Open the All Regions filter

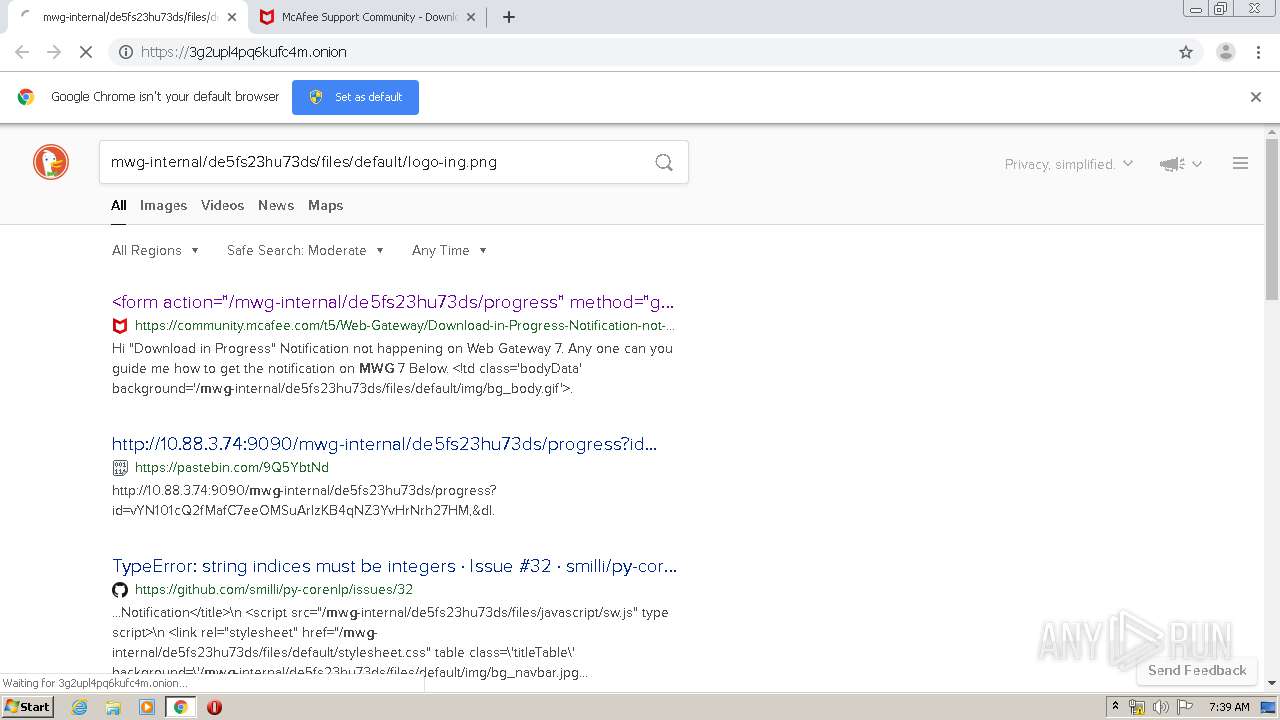click(155, 250)
